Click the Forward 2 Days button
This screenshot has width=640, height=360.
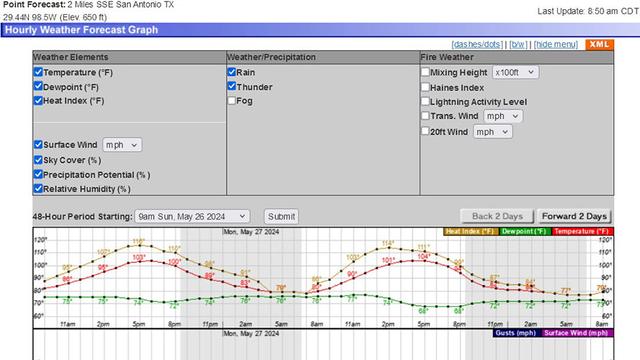coord(574,216)
